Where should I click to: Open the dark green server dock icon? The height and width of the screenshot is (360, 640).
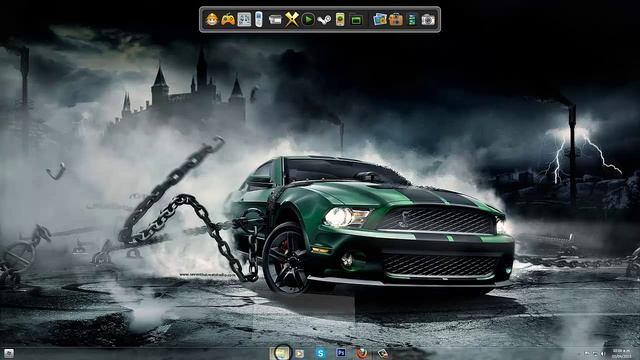click(x=412, y=19)
